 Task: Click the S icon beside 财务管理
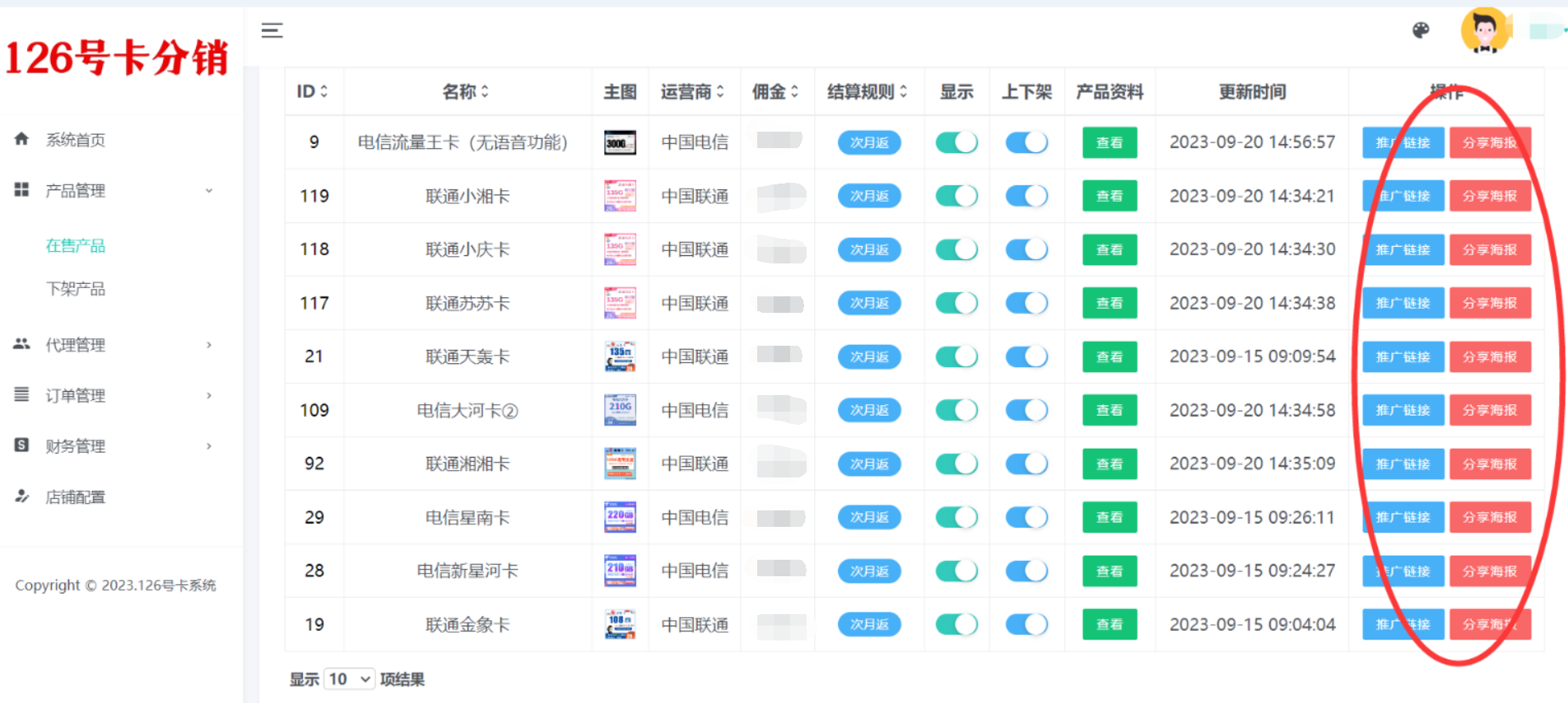click(21, 445)
